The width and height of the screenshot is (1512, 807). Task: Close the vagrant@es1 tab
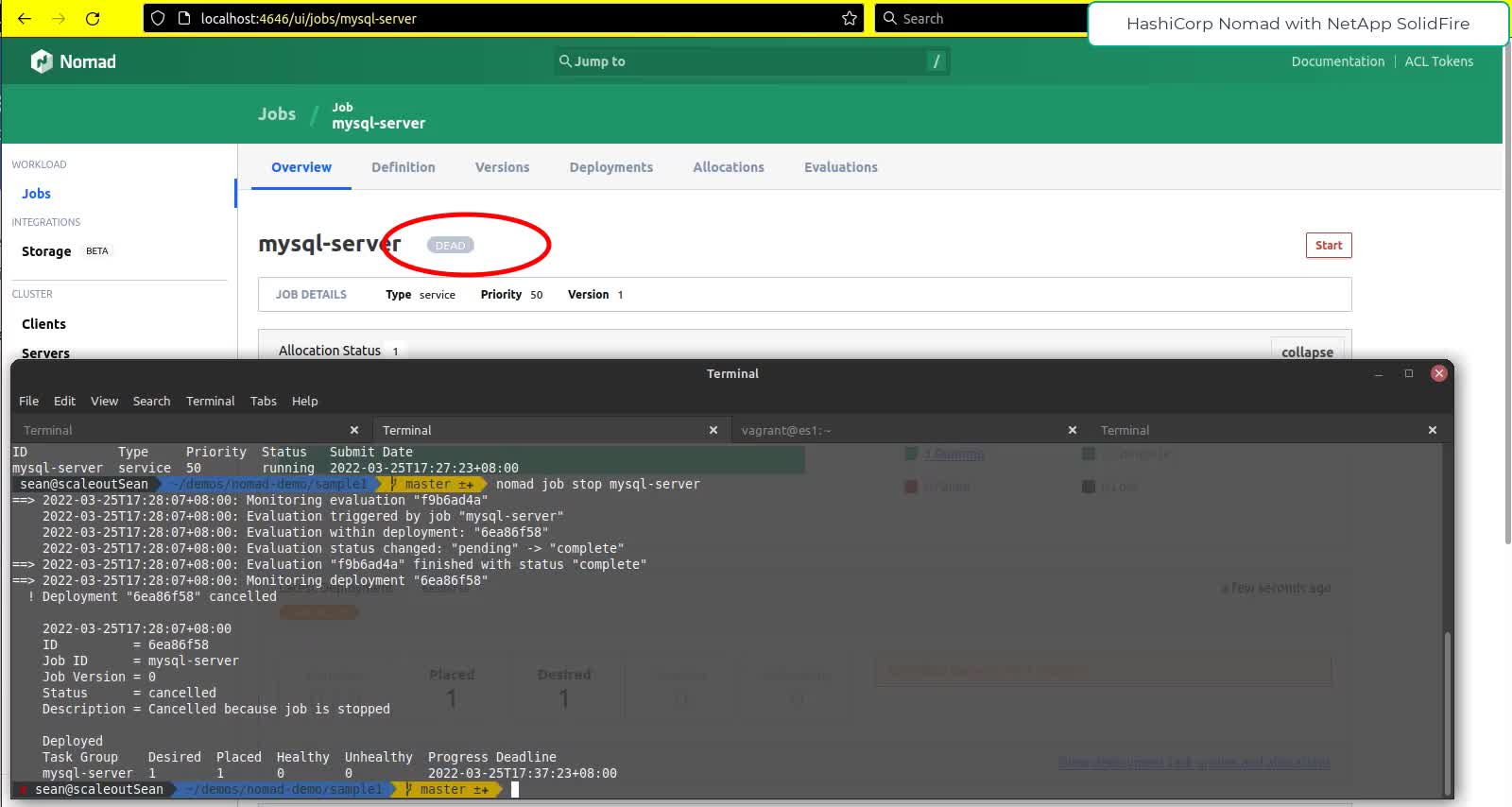[x=1073, y=430]
